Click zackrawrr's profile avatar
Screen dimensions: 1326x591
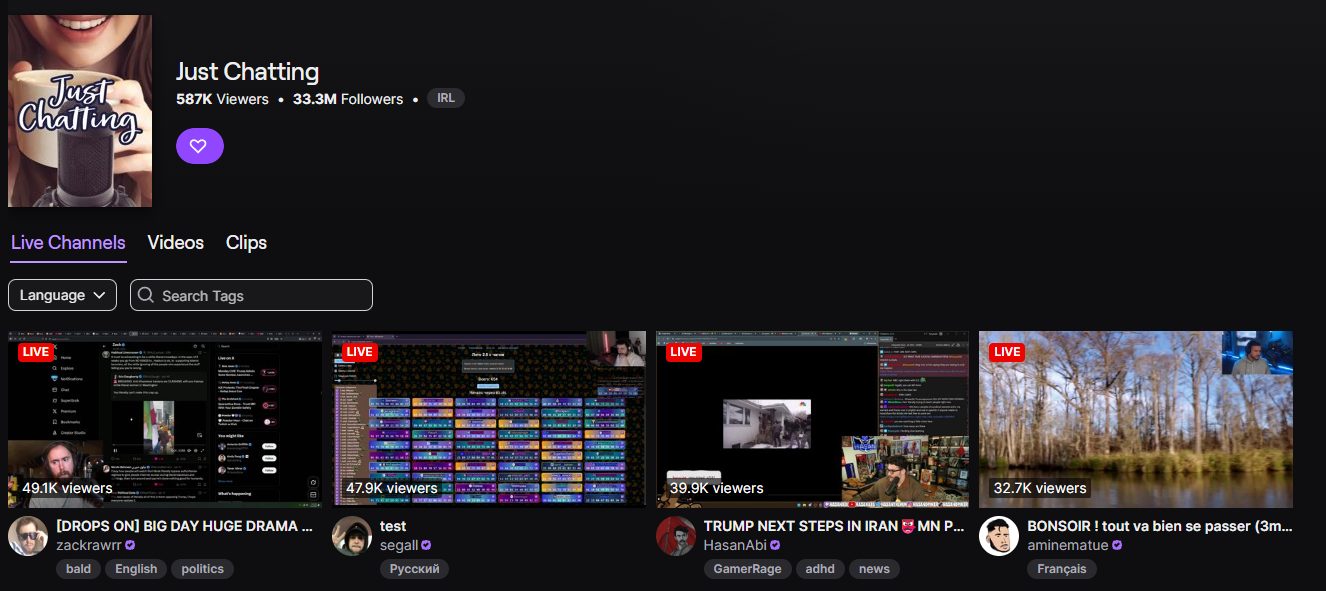(28, 536)
